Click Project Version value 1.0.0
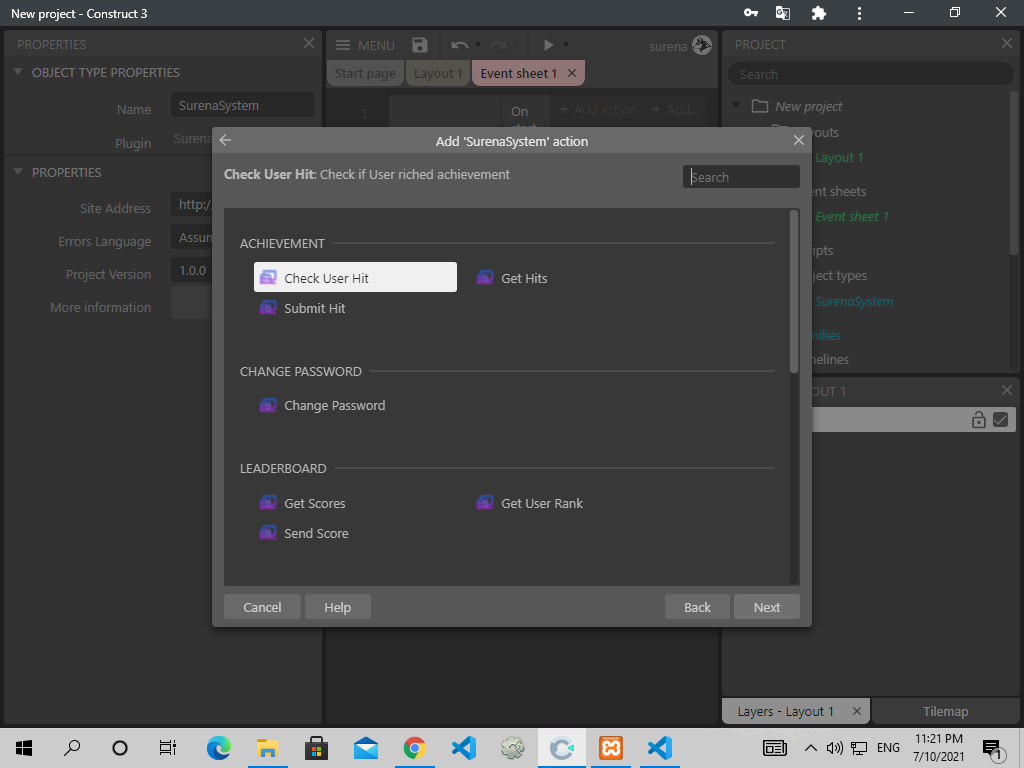This screenshot has height=768, width=1024. [x=193, y=270]
